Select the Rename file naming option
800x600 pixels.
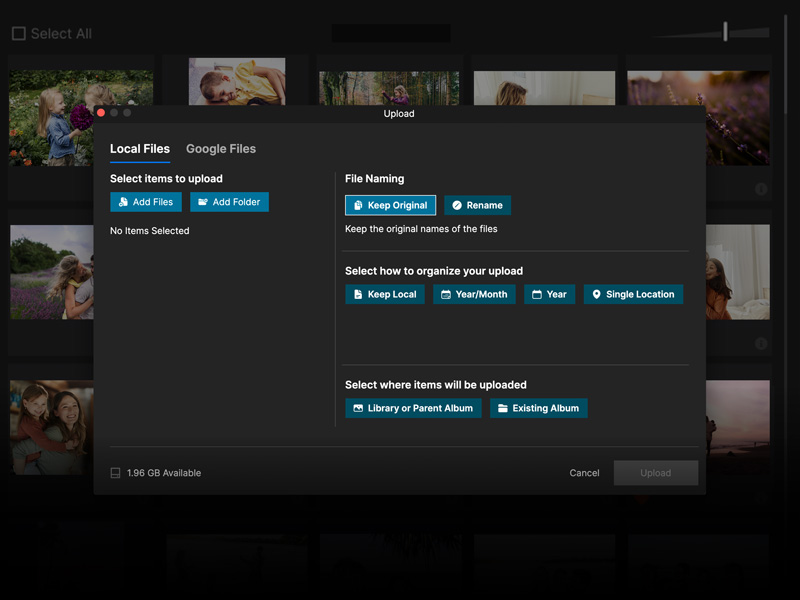477,205
